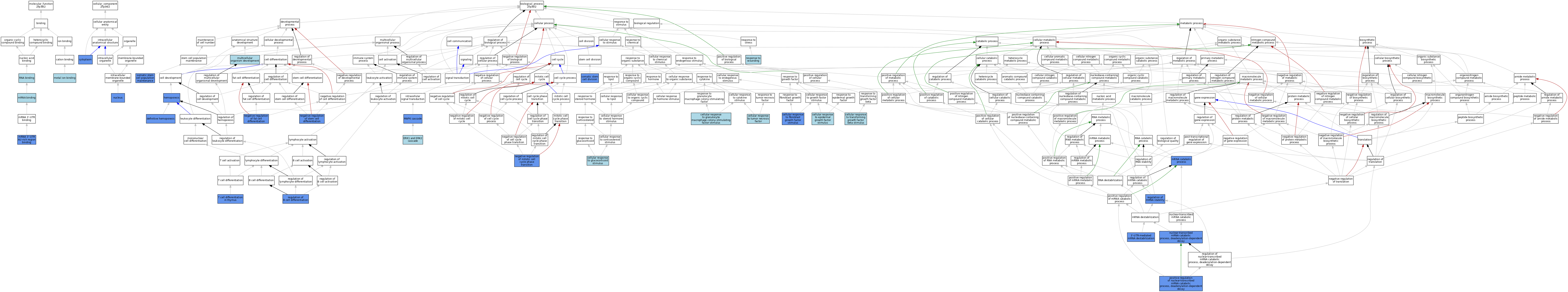The height and width of the screenshot is (292, 1568).
Task: Select the 'heterocyclic compound binding' node
Action: (41, 41)
